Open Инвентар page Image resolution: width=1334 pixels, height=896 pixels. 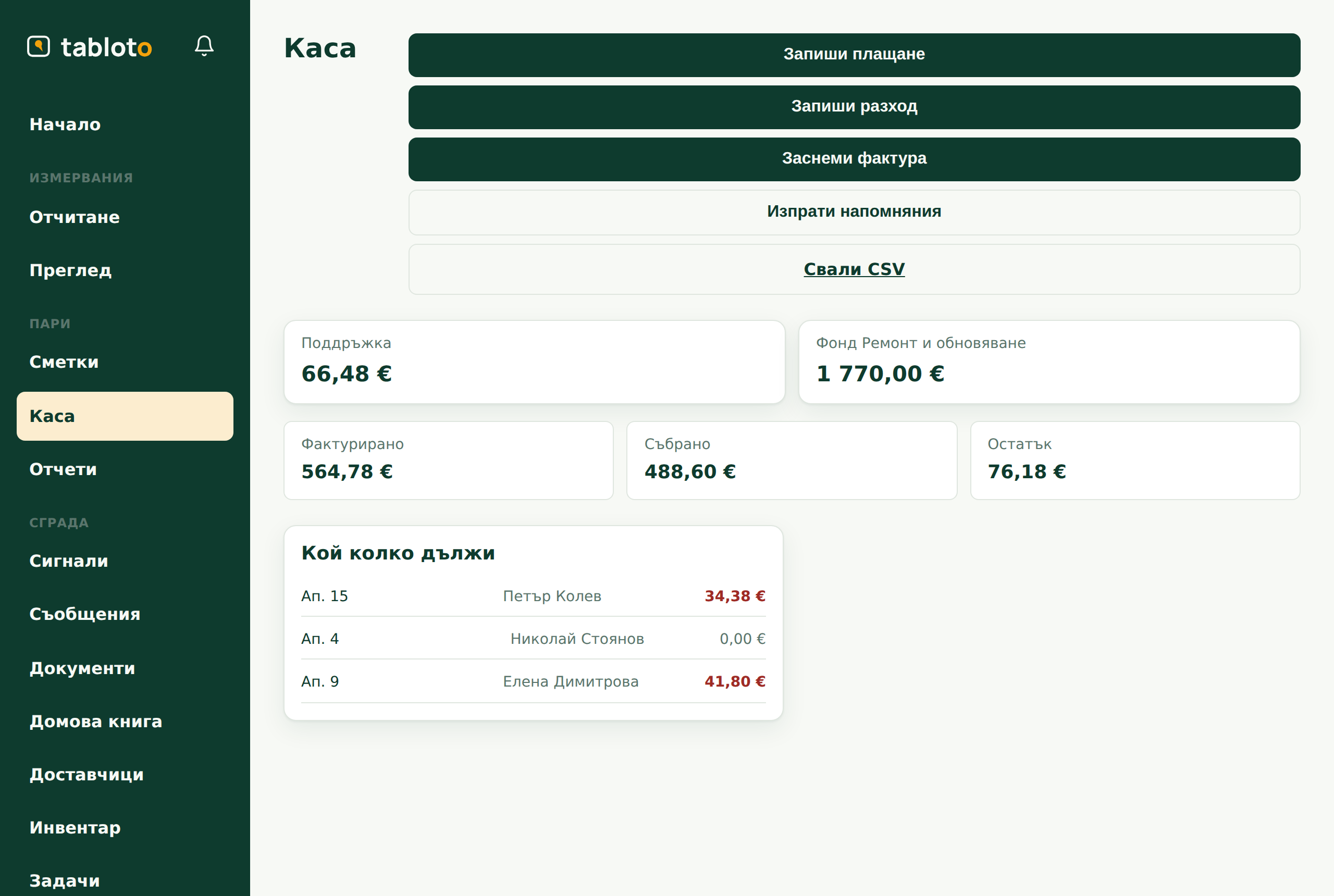tap(125, 827)
